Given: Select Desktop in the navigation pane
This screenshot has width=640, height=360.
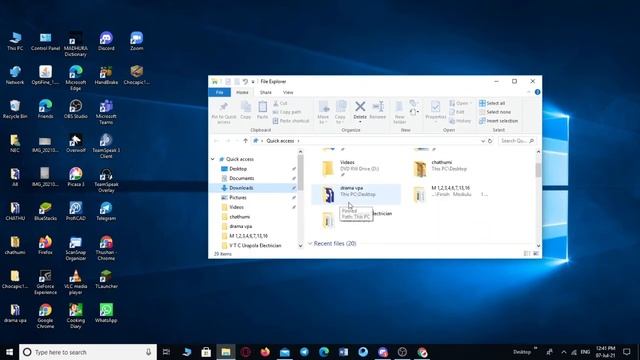Looking at the screenshot, I should 238,169.
